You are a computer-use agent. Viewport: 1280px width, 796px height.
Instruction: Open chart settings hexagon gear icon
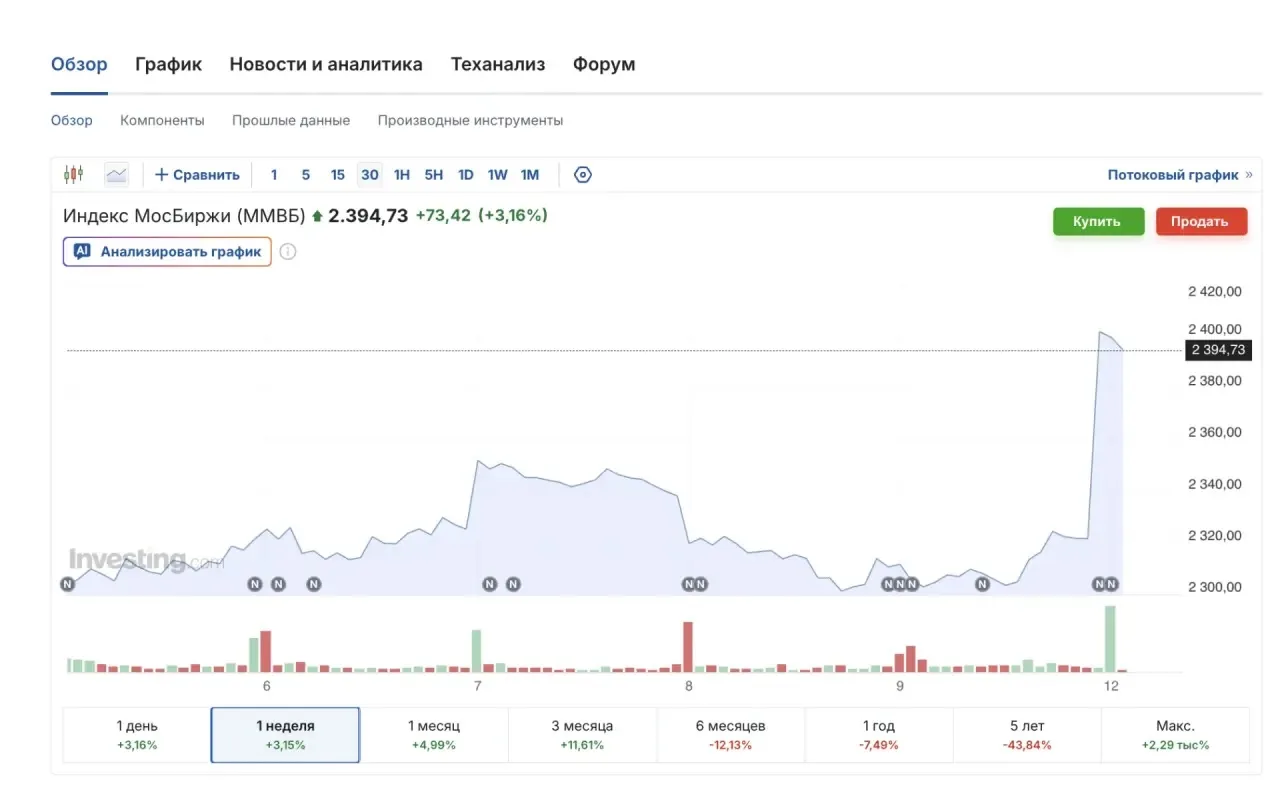point(583,174)
